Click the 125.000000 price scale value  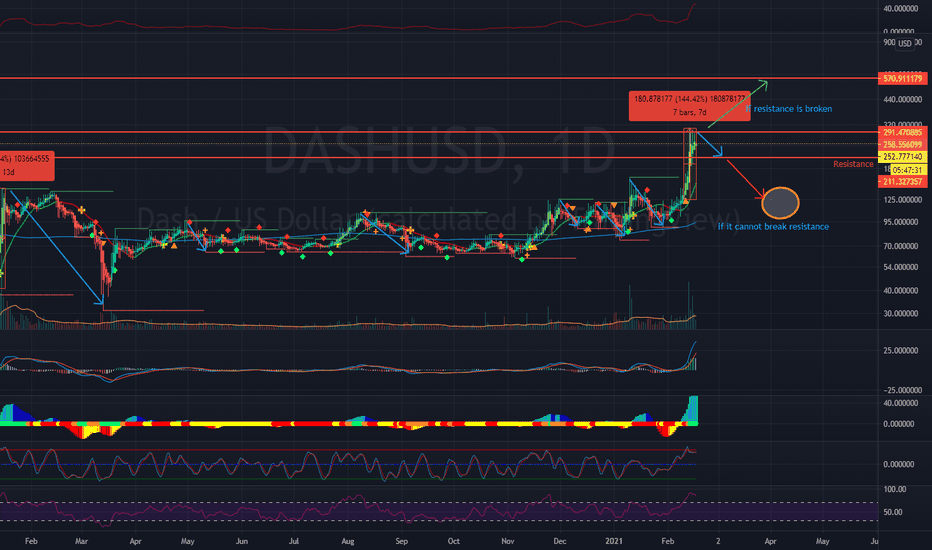coord(902,200)
